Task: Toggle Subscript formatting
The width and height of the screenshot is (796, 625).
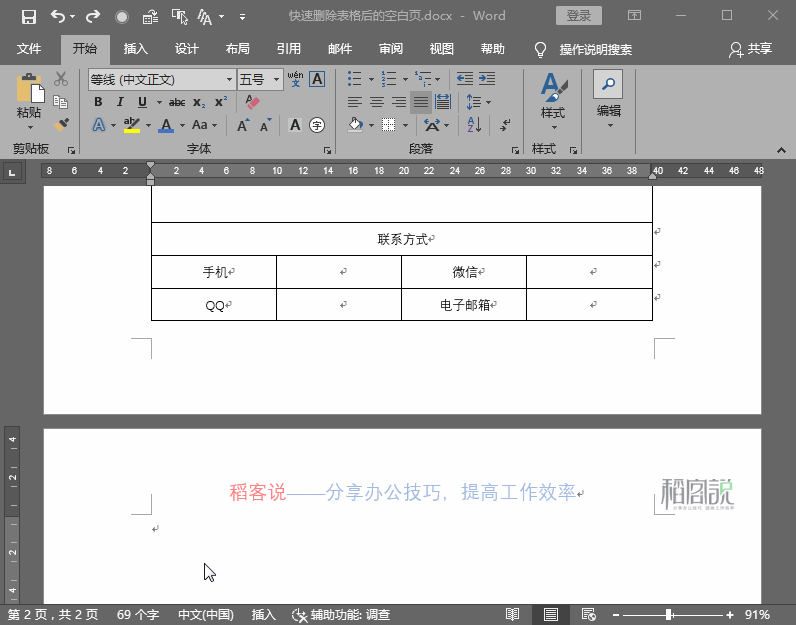Action: tap(199, 103)
